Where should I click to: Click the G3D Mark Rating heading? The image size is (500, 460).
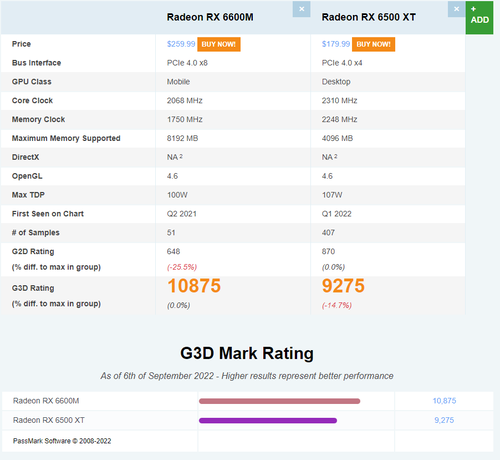tap(247, 353)
